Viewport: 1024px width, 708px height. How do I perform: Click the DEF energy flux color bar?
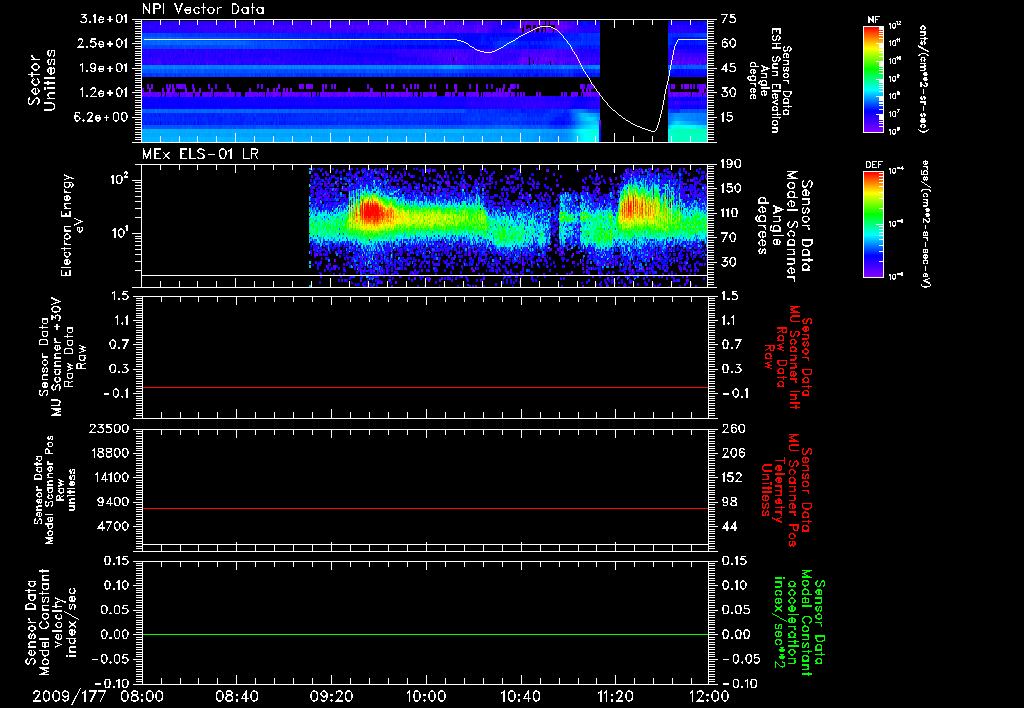874,224
